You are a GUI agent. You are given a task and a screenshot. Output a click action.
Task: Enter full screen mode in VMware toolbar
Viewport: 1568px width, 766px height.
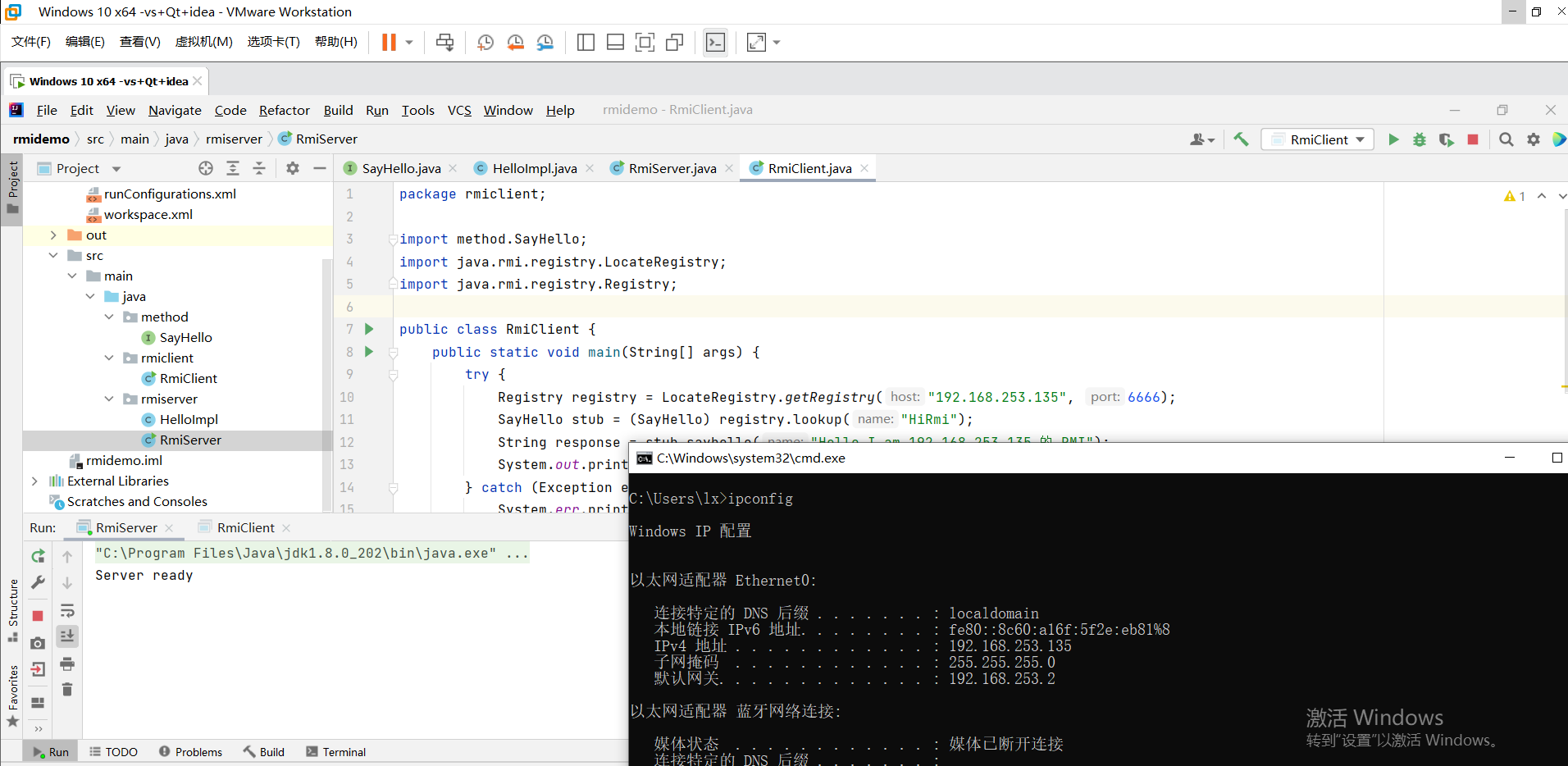pyautogui.click(x=756, y=43)
